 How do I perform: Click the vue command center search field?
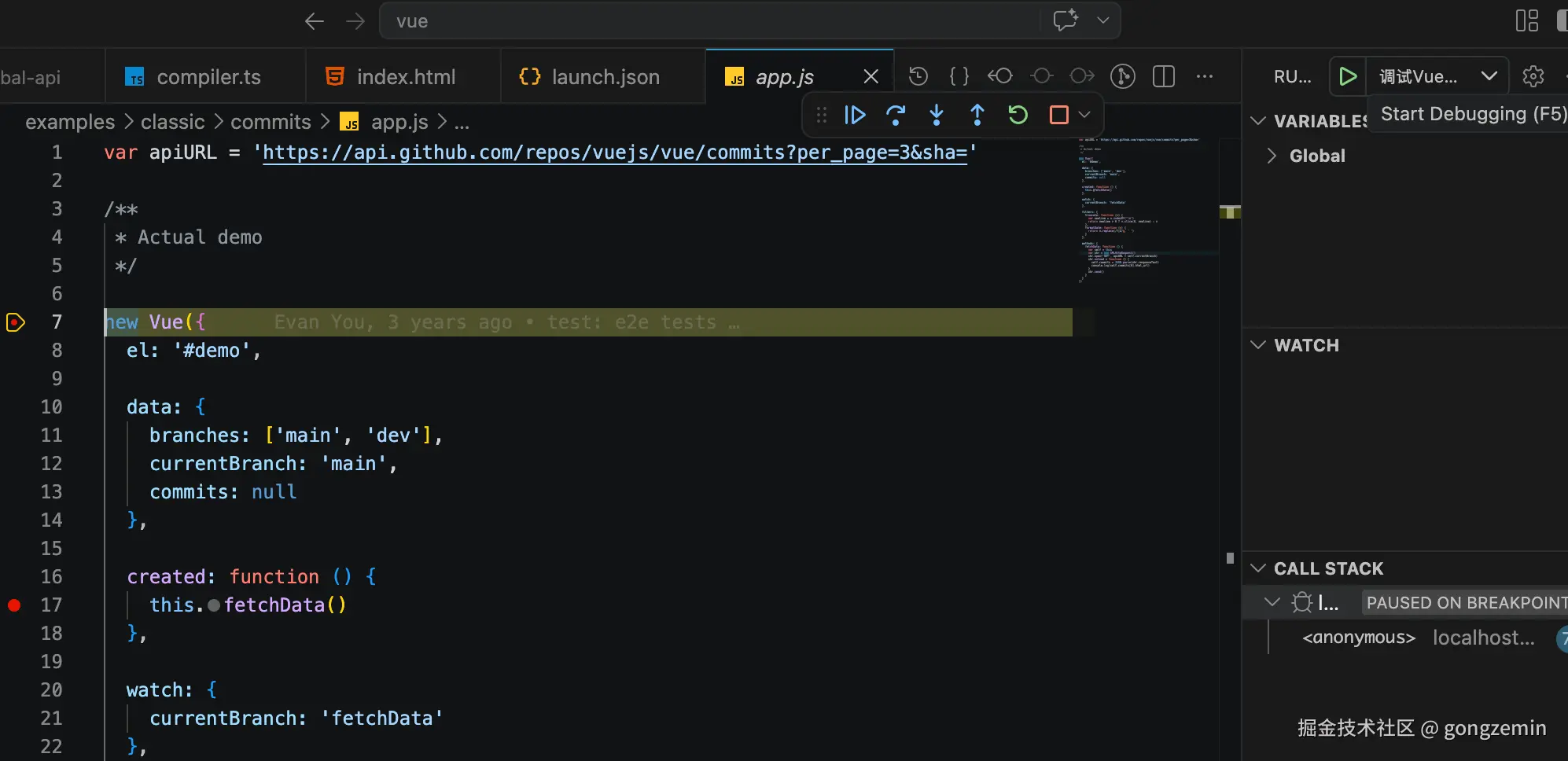pos(708,21)
